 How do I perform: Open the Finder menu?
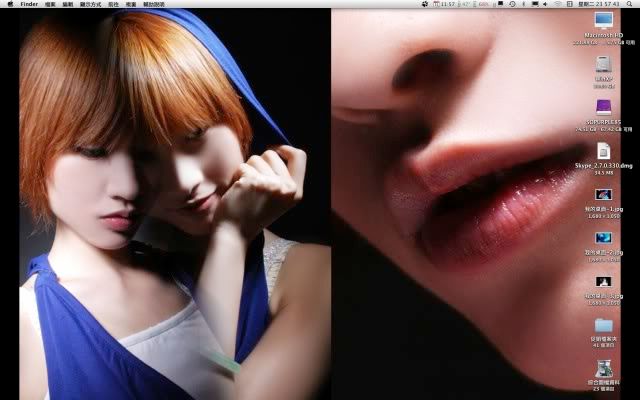coord(29,4)
